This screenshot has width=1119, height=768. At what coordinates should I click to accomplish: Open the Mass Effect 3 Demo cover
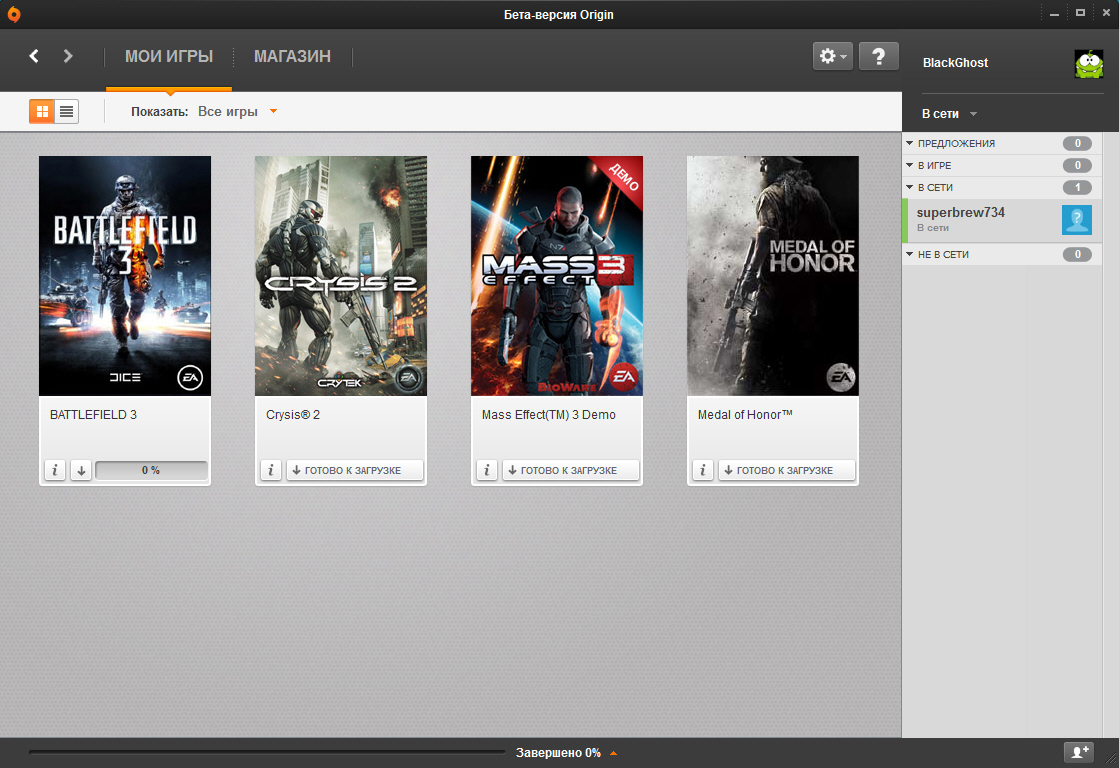557,276
